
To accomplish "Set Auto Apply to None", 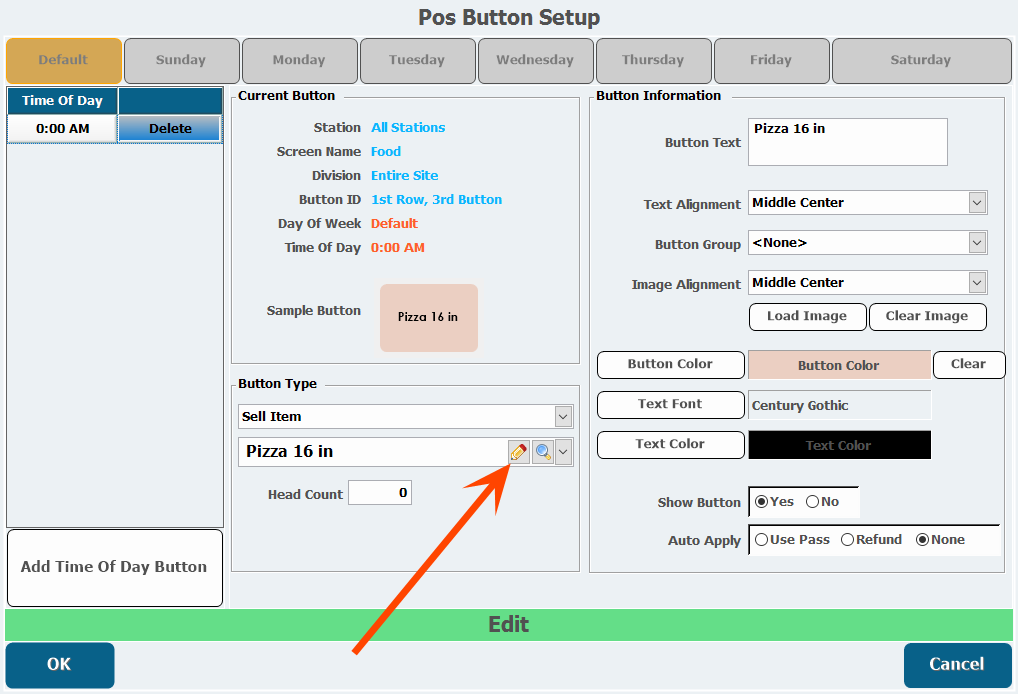I will 922,539.
